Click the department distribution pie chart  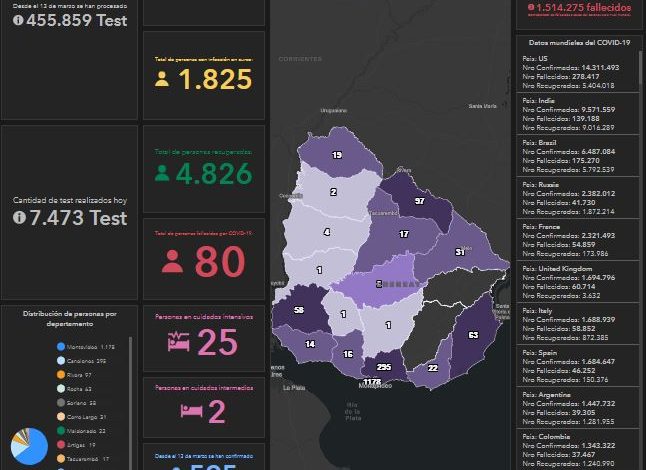pyautogui.click(x=28, y=447)
